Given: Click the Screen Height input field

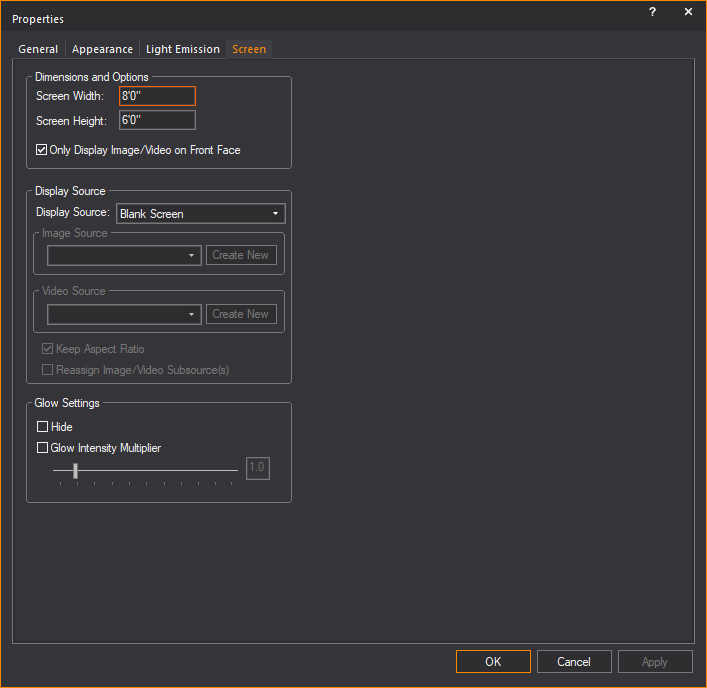Looking at the screenshot, I should pos(157,121).
